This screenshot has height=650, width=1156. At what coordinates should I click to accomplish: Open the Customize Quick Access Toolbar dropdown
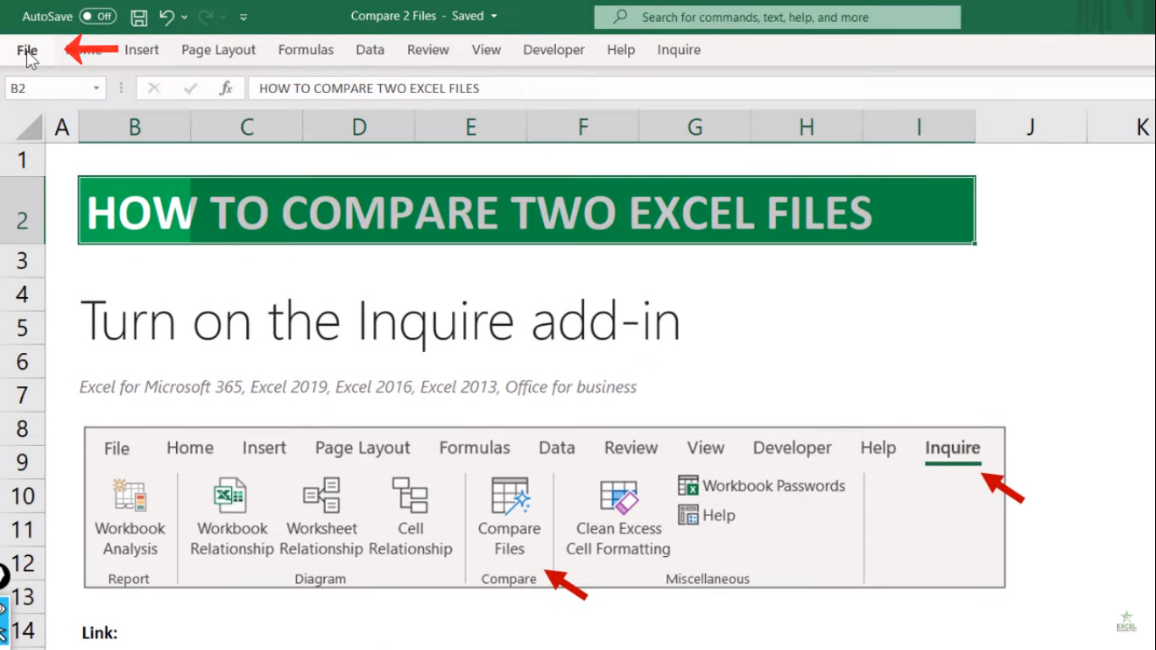(243, 15)
